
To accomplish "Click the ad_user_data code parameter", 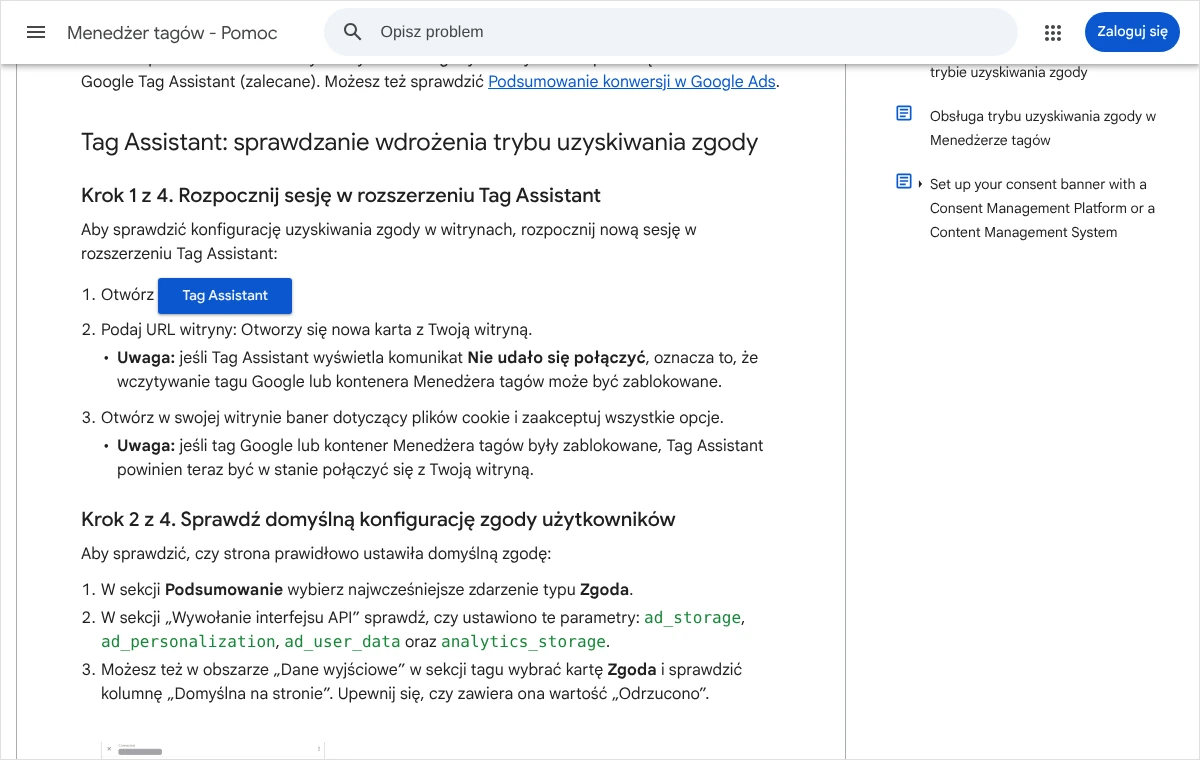I will click(342, 642).
